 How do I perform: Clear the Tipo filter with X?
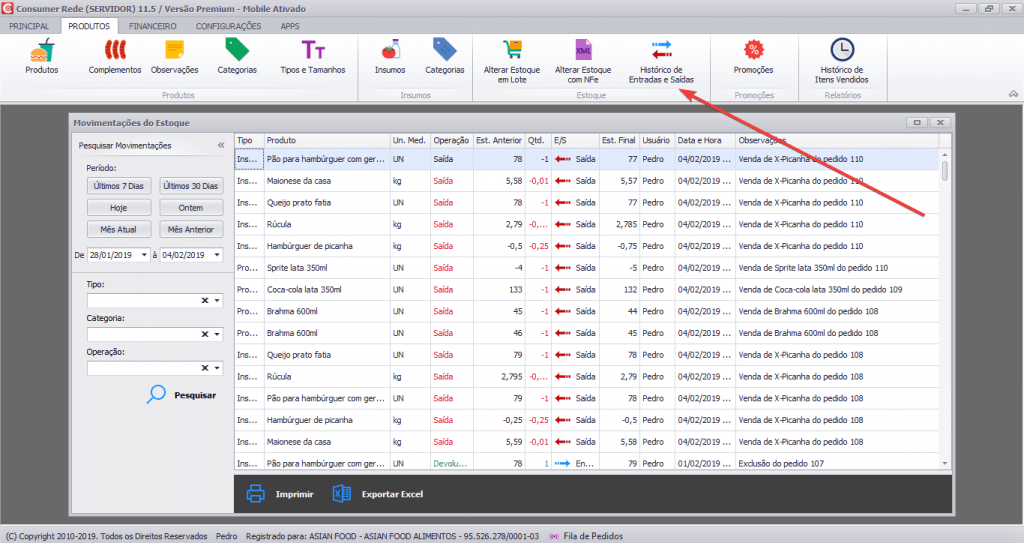(204, 301)
